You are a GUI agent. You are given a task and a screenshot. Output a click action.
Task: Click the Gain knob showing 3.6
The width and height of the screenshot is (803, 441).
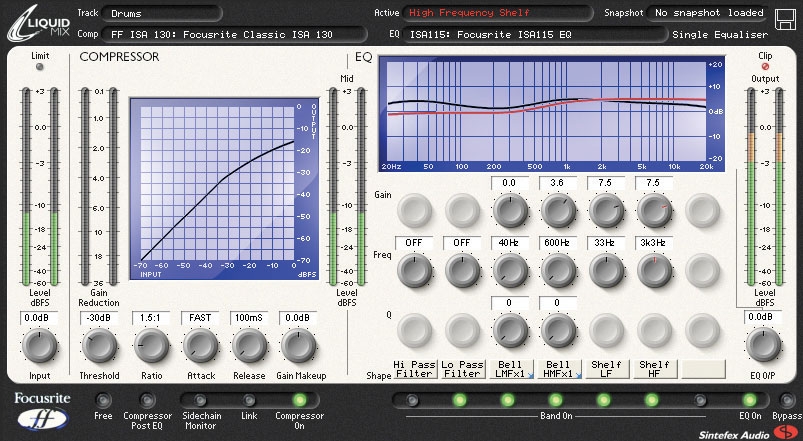coord(558,210)
